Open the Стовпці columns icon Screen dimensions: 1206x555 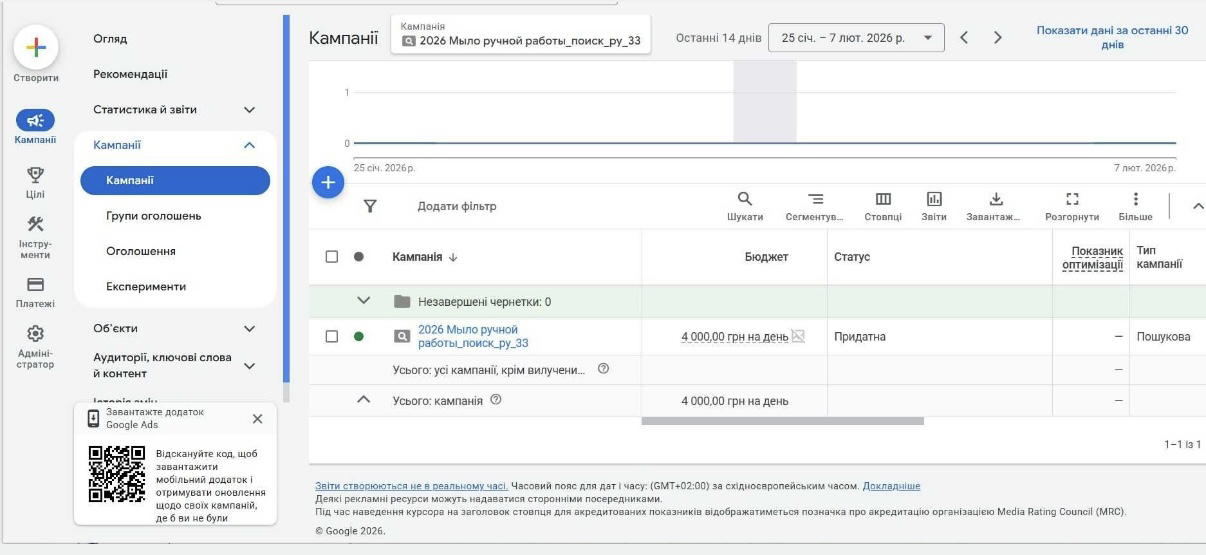pyautogui.click(x=883, y=198)
